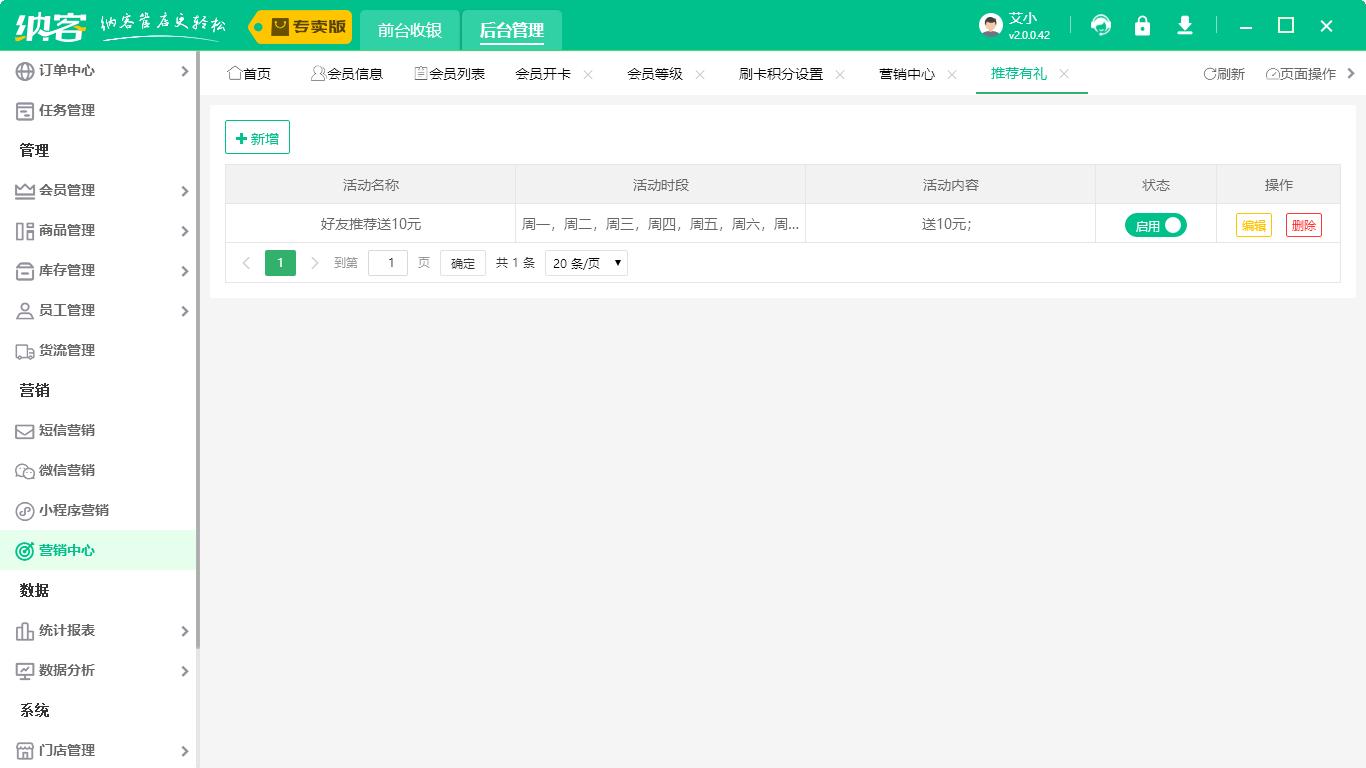The height and width of the screenshot is (768, 1366).
Task: Go to 短信营销 marketing
Action: [x=68, y=430]
